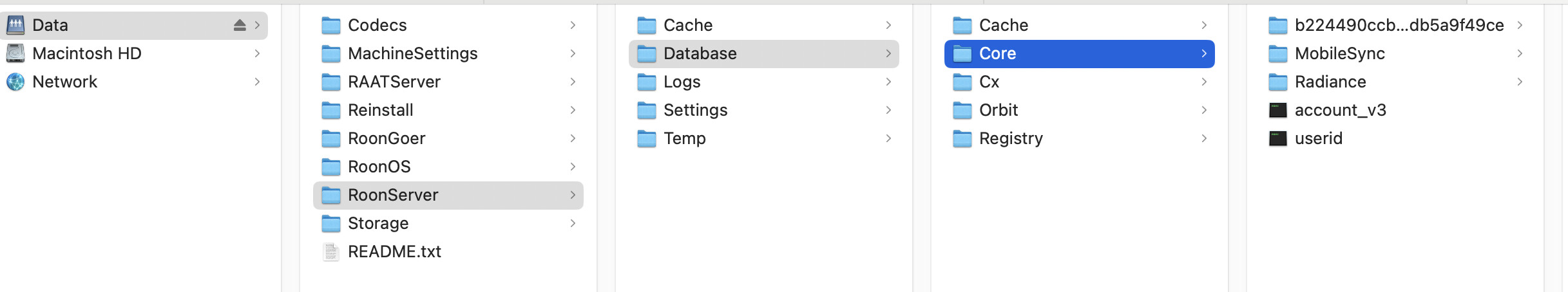
Task: Expand the Registry folder chevron
Action: [x=1204, y=138]
